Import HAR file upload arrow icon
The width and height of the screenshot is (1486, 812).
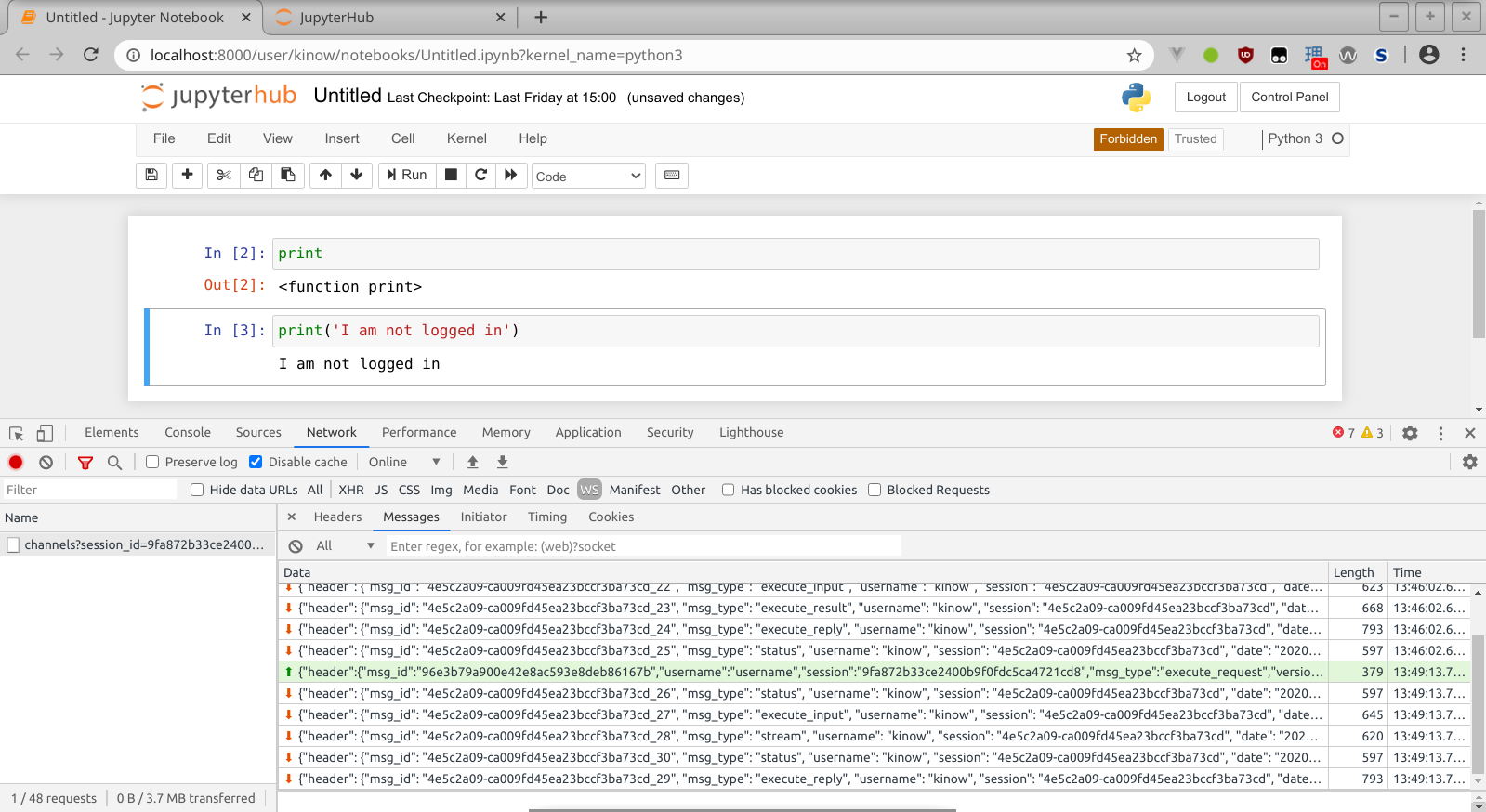(472, 462)
